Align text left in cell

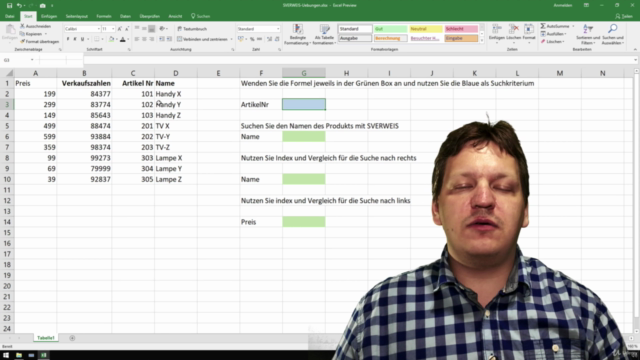coord(137,39)
